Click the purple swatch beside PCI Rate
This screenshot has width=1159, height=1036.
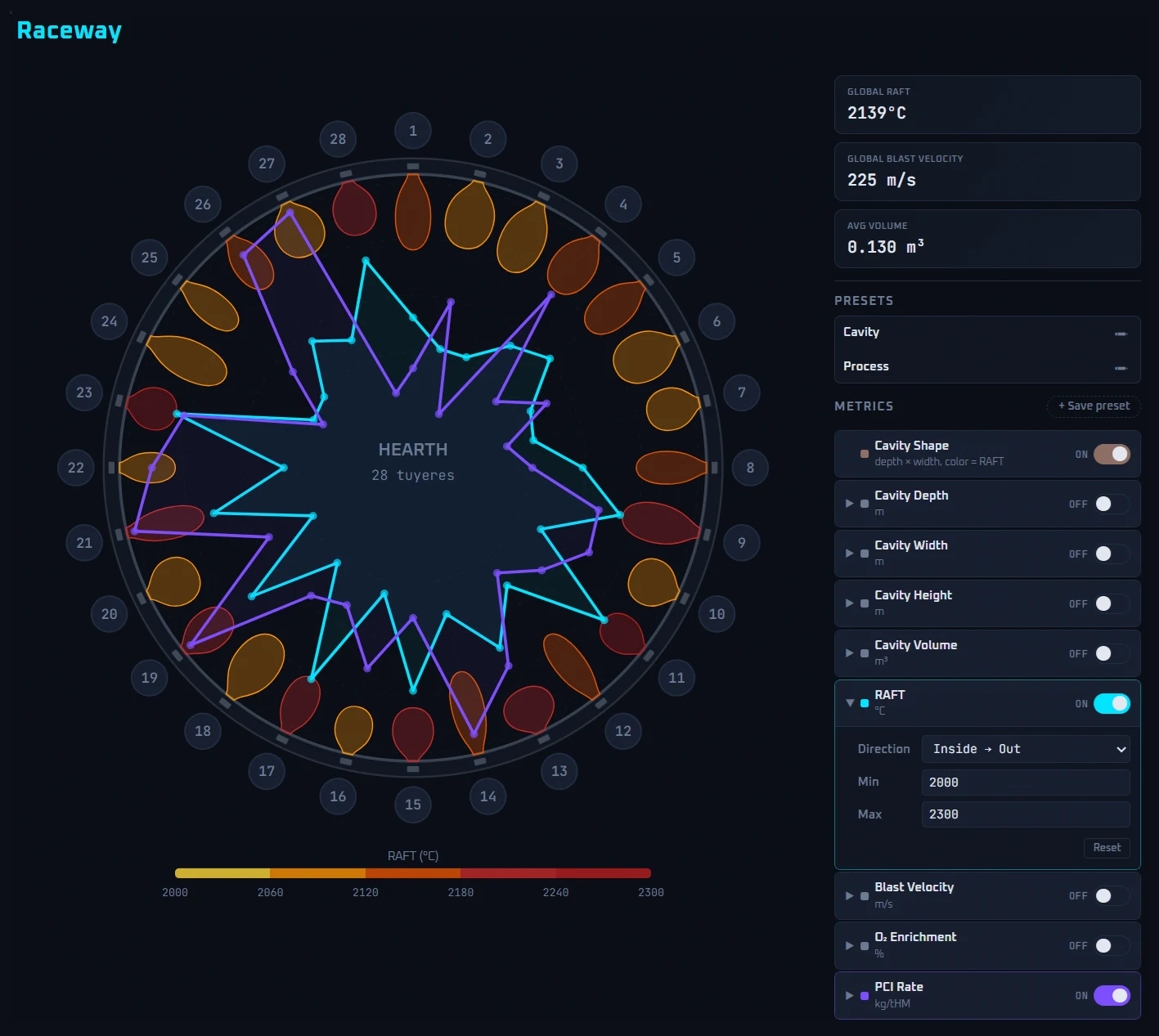point(865,996)
